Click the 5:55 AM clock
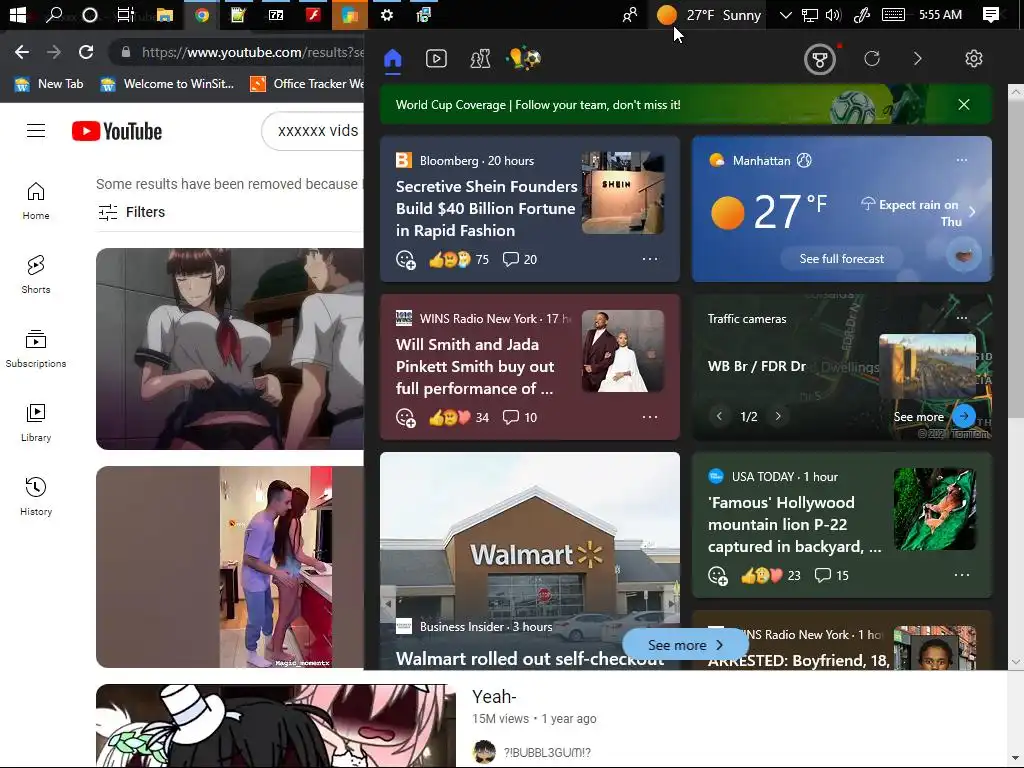This screenshot has height=768, width=1024. pyautogui.click(x=940, y=14)
